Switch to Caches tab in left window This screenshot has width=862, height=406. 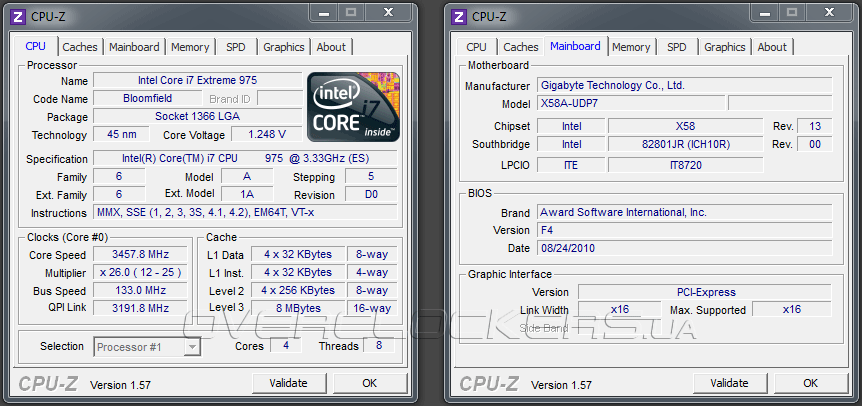[80, 47]
